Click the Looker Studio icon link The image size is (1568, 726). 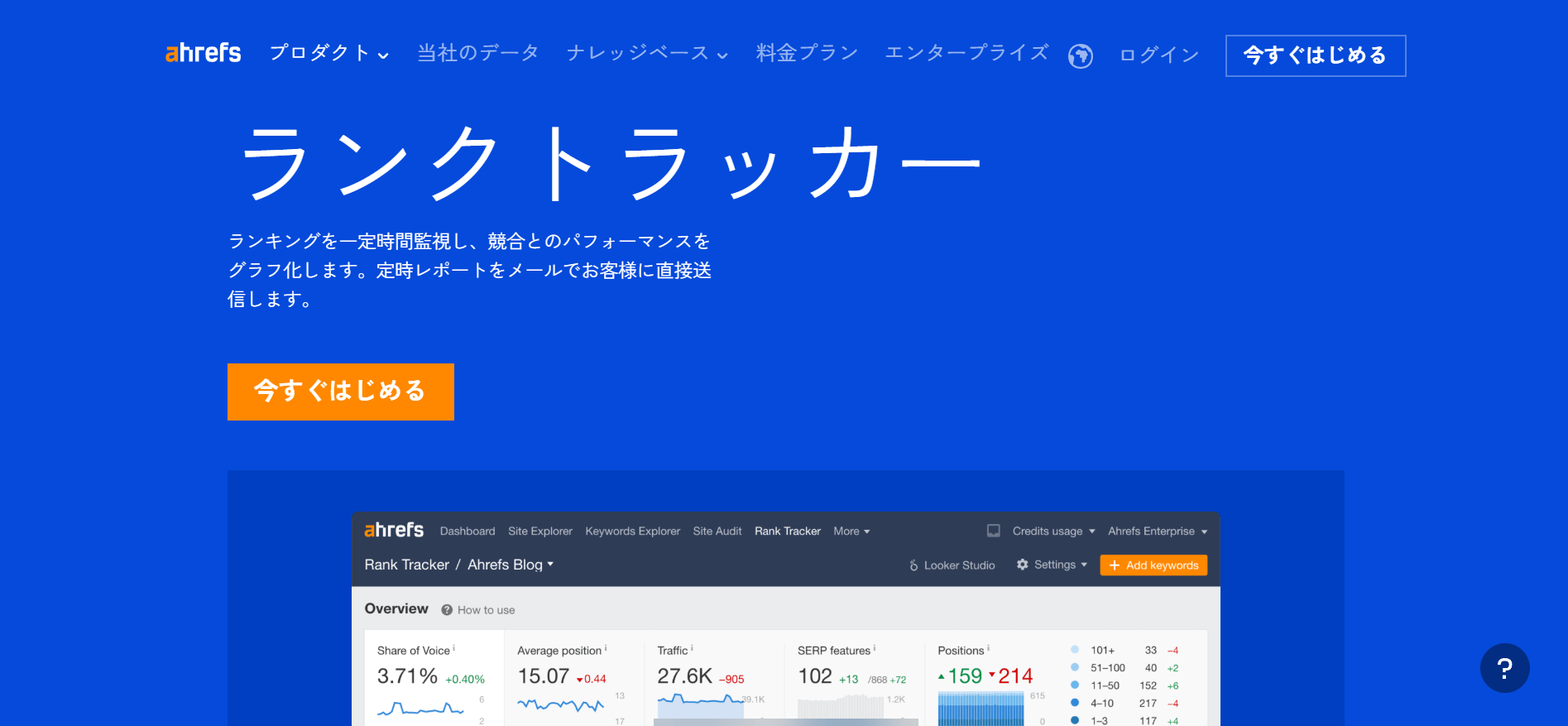(913, 565)
